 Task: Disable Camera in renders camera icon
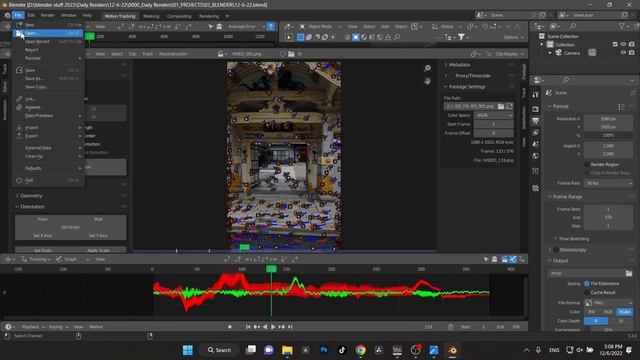coord(632,53)
